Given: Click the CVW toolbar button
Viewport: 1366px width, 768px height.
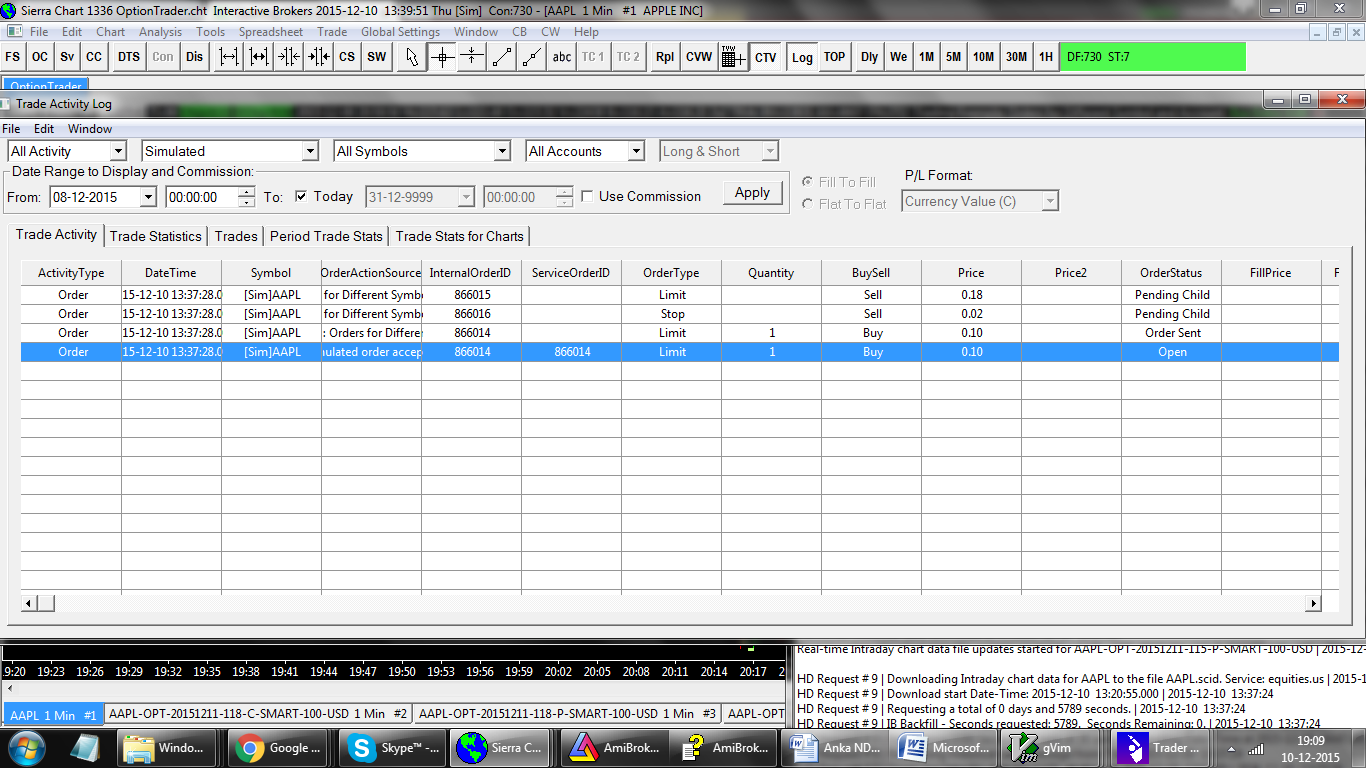Looking at the screenshot, I should pyautogui.click(x=699, y=57).
